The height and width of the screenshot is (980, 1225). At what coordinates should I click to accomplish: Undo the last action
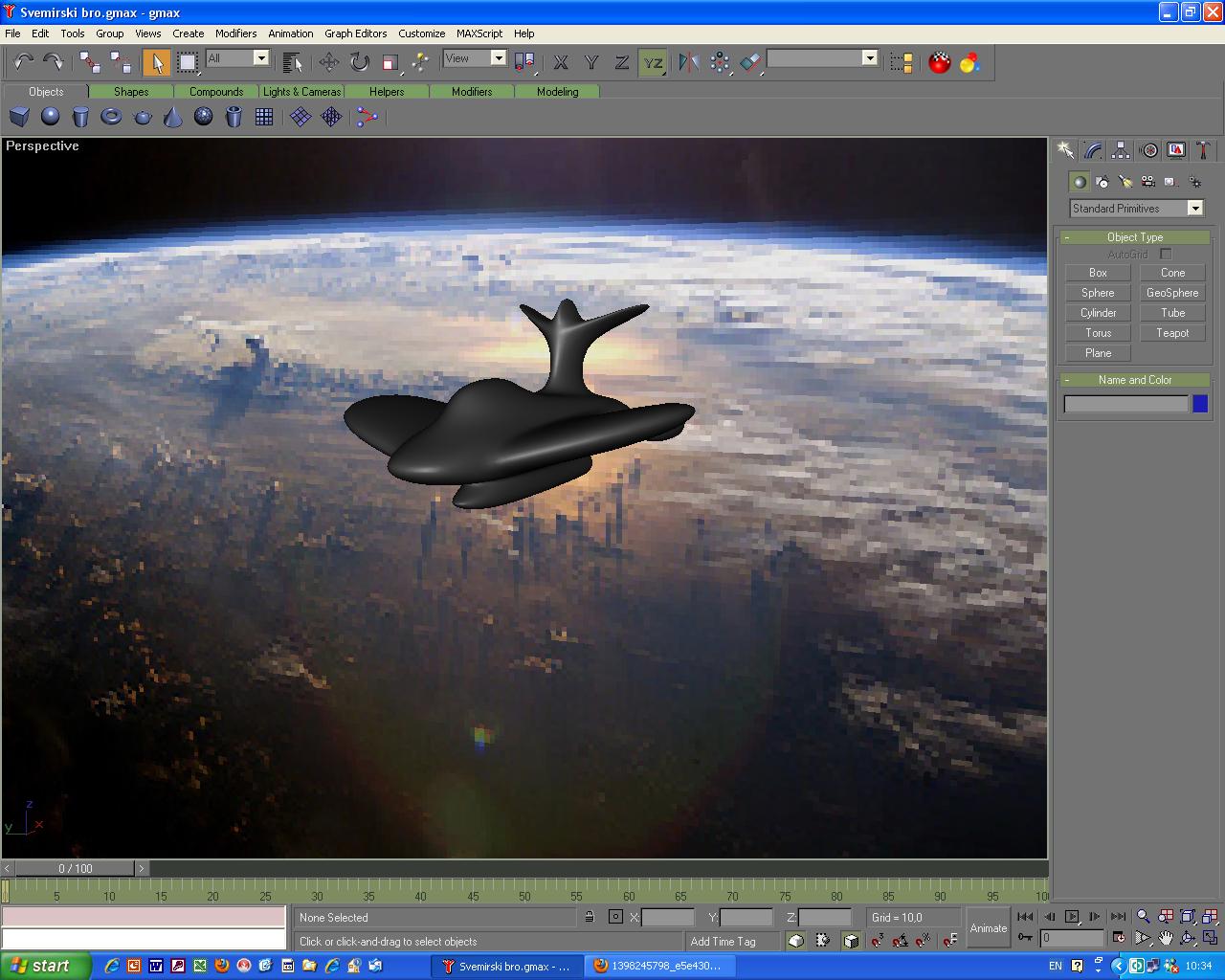(24, 62)
